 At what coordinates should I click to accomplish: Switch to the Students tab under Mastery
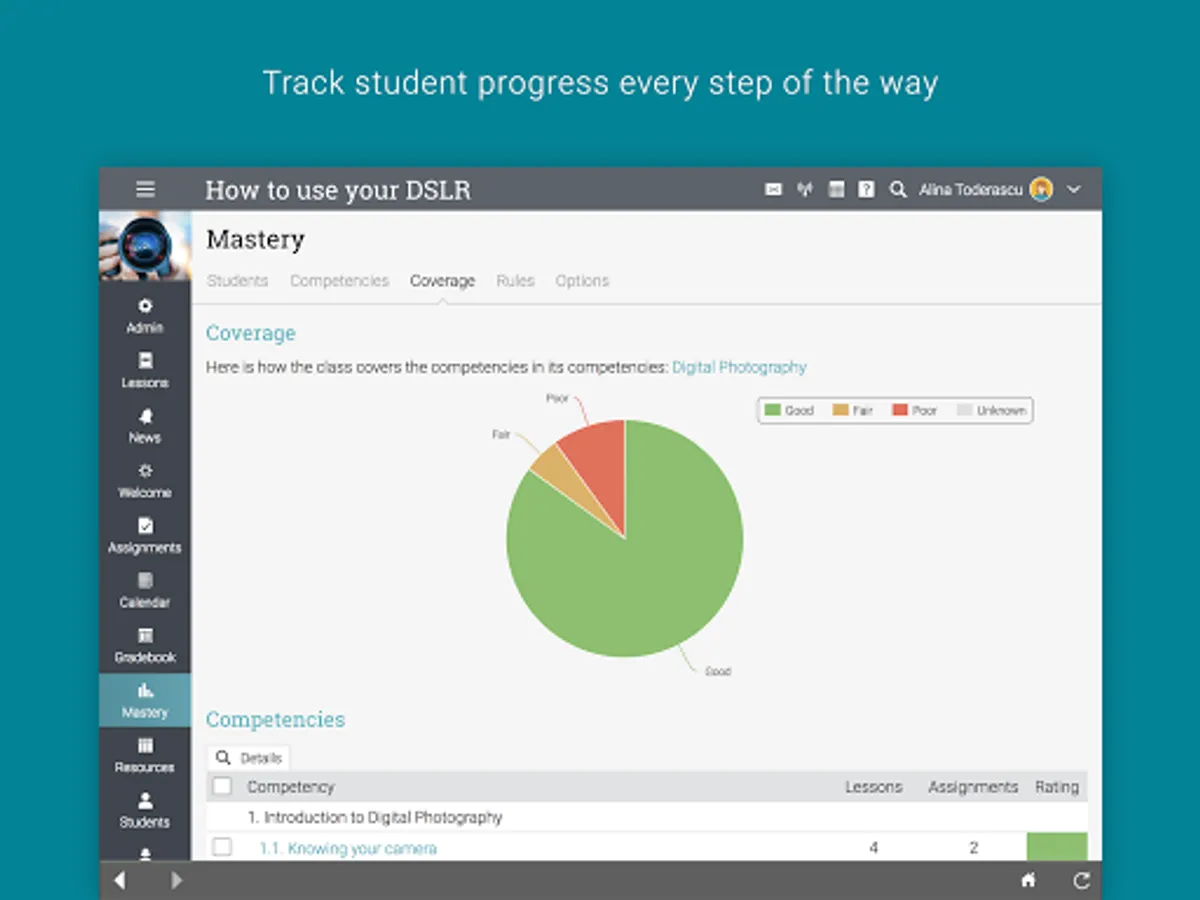coord(237,281)
